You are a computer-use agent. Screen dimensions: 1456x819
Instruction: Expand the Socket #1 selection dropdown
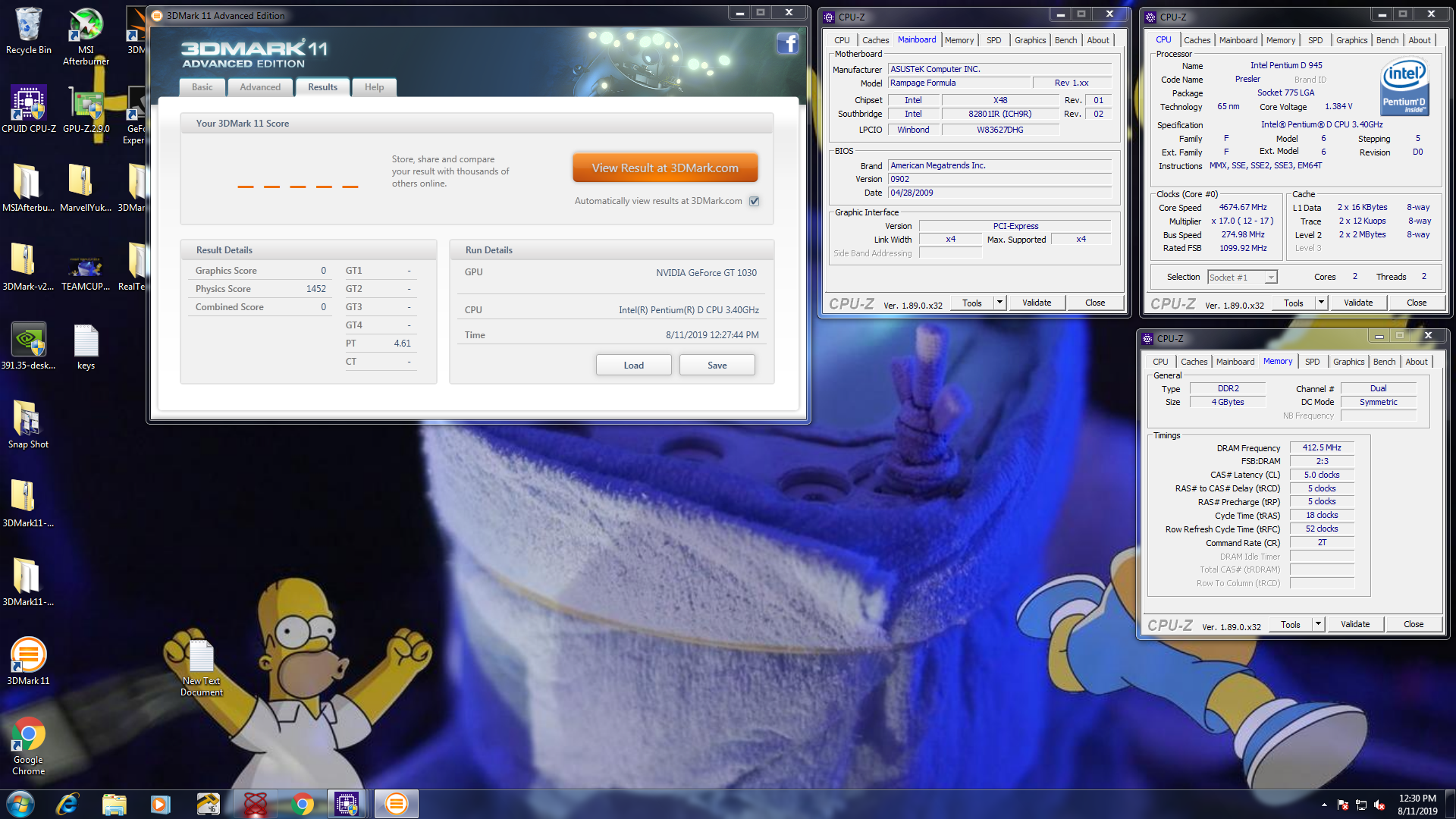[1270, 278]
